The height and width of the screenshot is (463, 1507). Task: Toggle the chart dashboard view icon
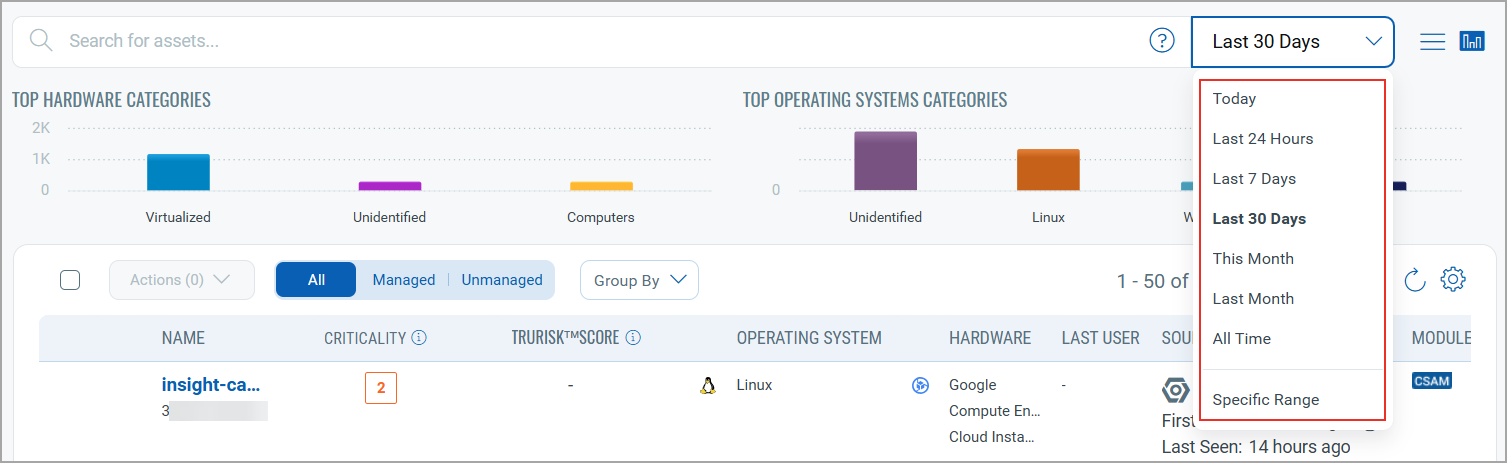tap(1472, 41)
